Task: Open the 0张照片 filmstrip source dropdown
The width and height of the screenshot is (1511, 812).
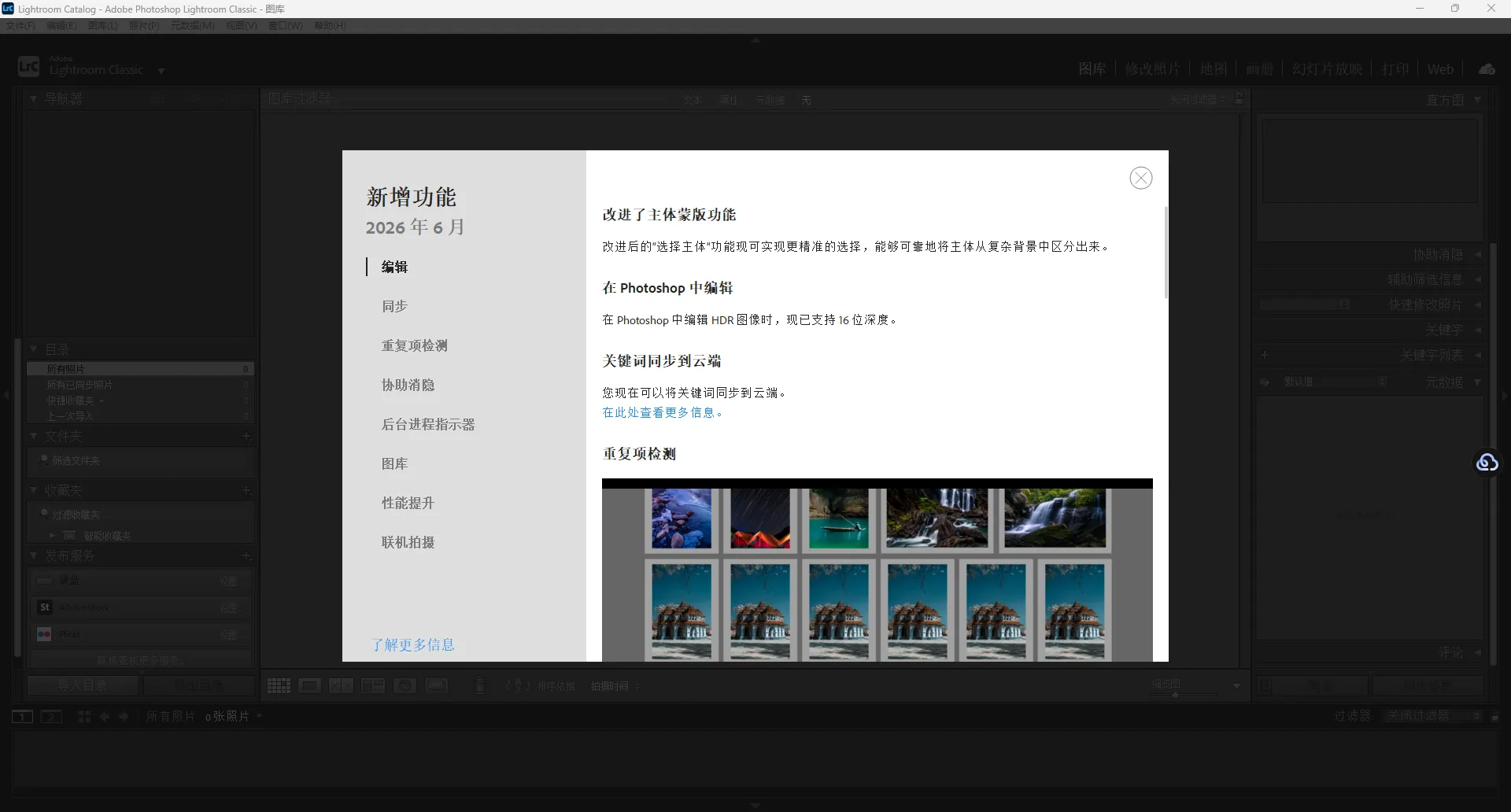Action: [234, 716]
